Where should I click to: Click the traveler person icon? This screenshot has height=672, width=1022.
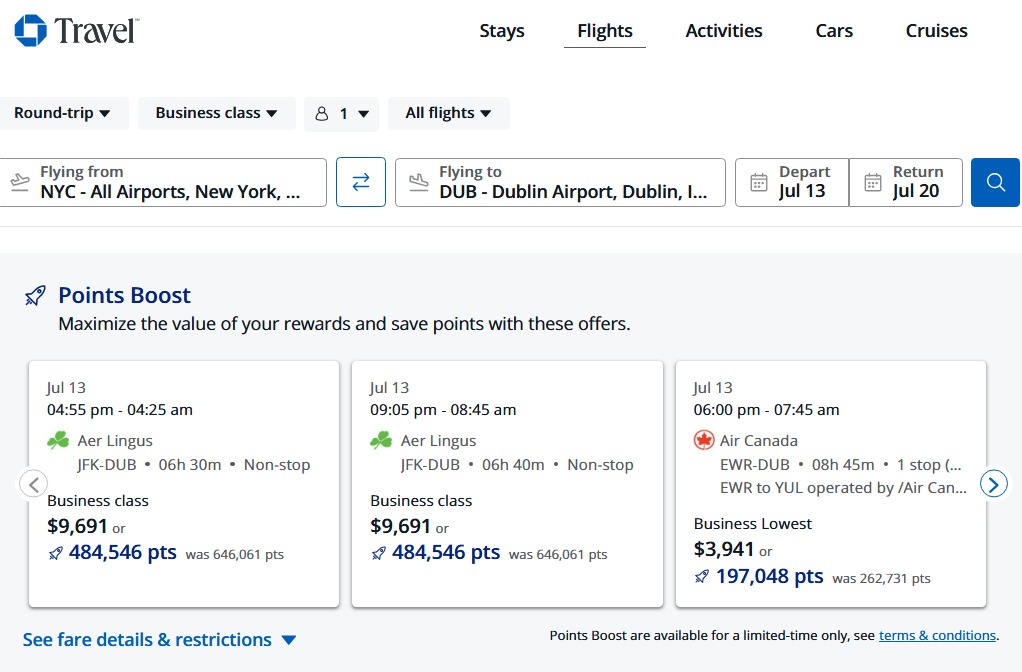click(x=322, y=114)
